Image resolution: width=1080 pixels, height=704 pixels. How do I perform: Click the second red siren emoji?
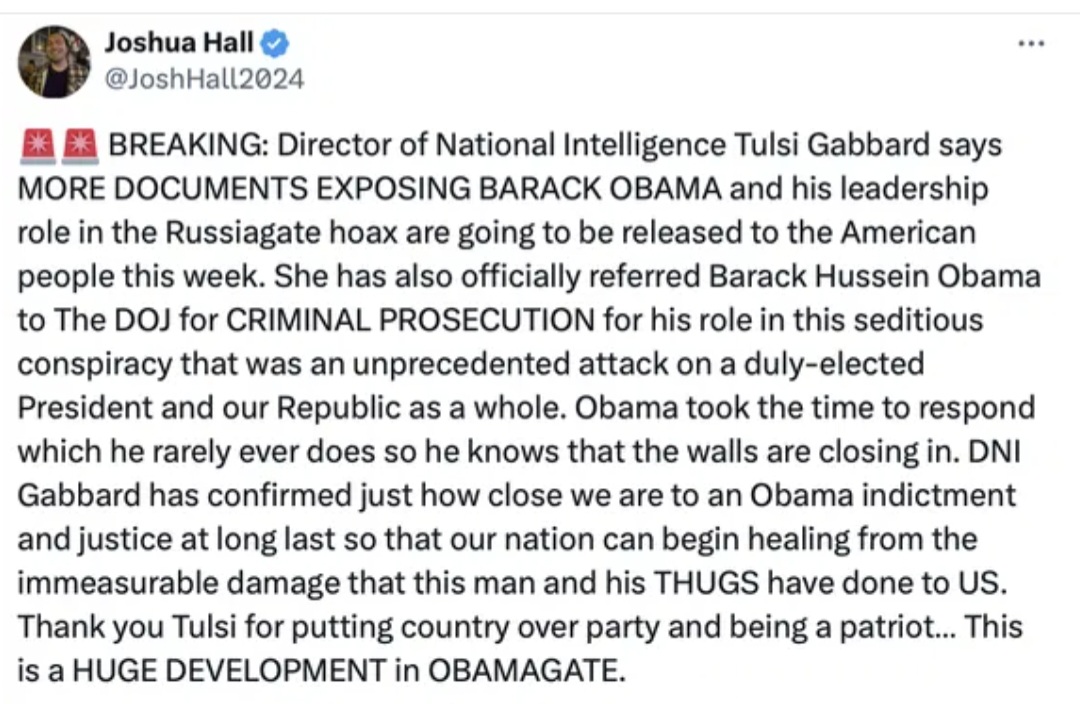(80, 146)
